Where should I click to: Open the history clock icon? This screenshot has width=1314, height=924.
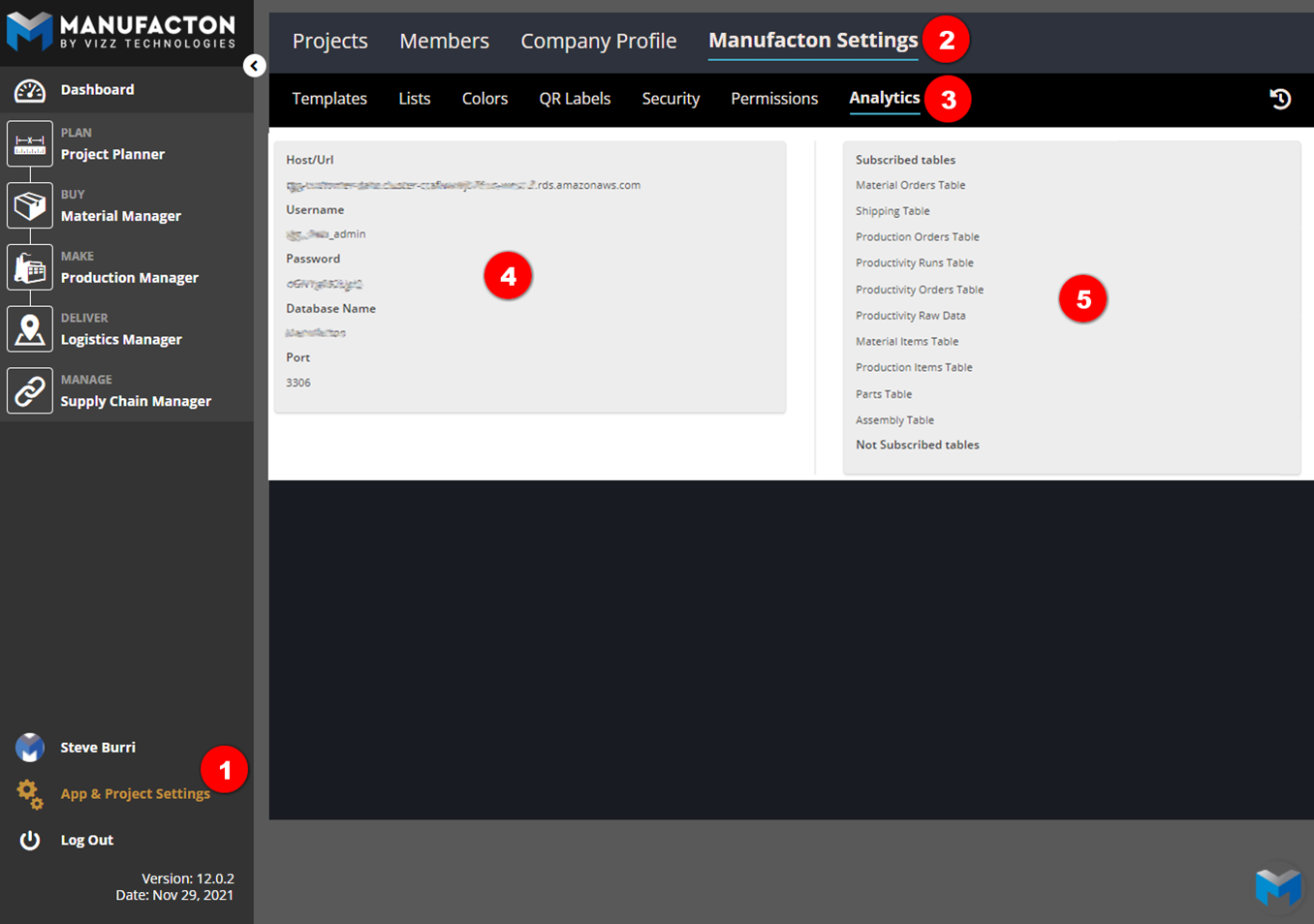(x=1280, y=99)
